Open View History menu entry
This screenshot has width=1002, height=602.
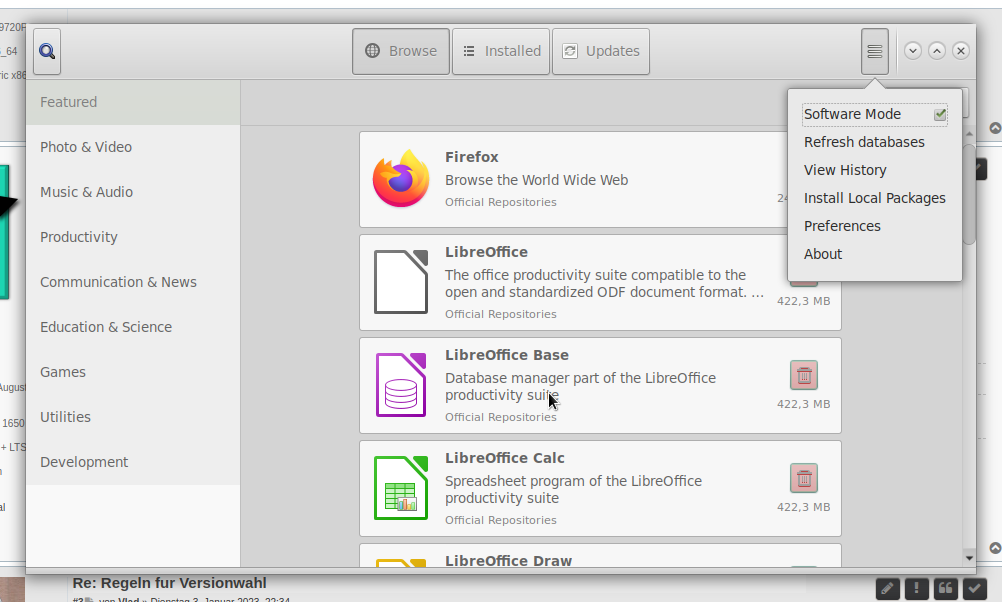(x=845, y=170)
